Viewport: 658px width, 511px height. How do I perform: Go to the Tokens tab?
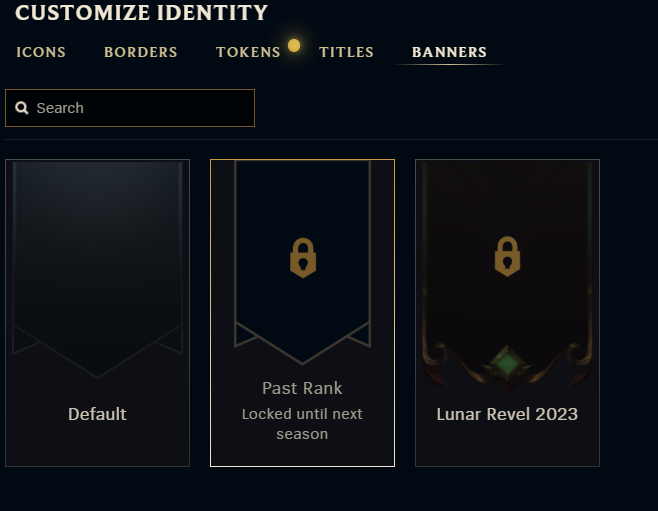(x=248, y=52)
